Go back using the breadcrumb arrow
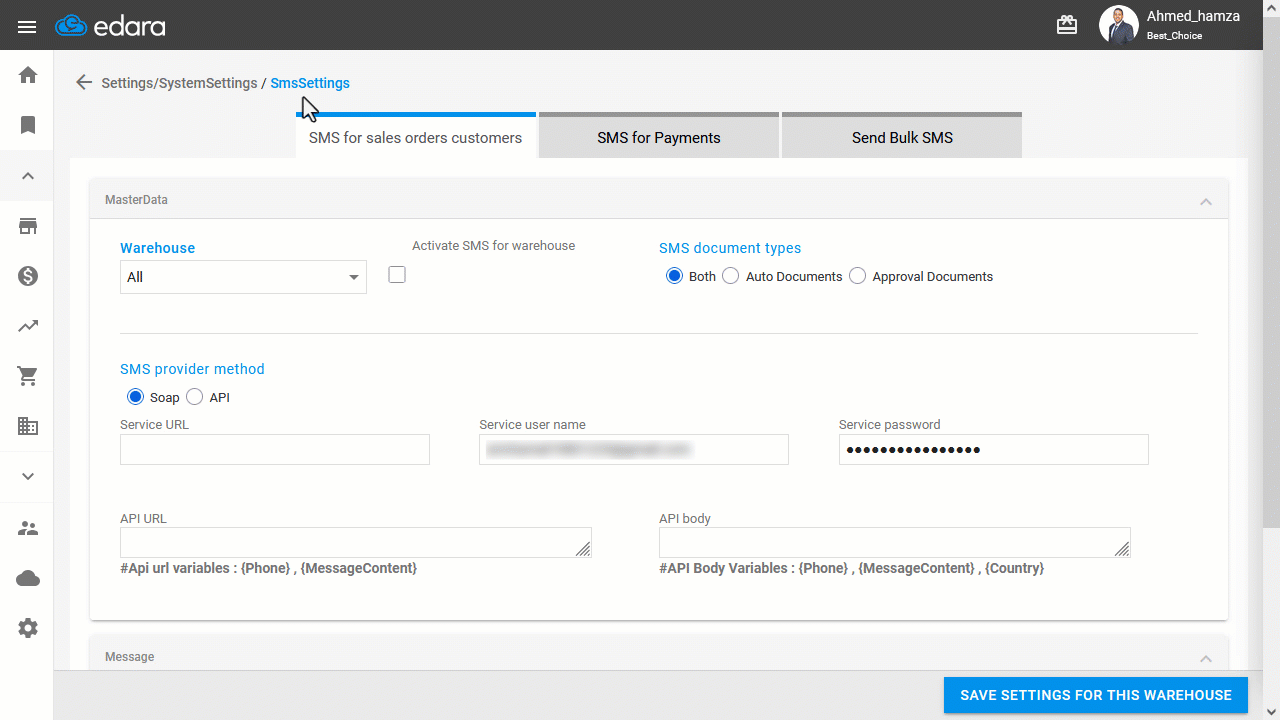The image size is (1280, 720). click(84, 83)
